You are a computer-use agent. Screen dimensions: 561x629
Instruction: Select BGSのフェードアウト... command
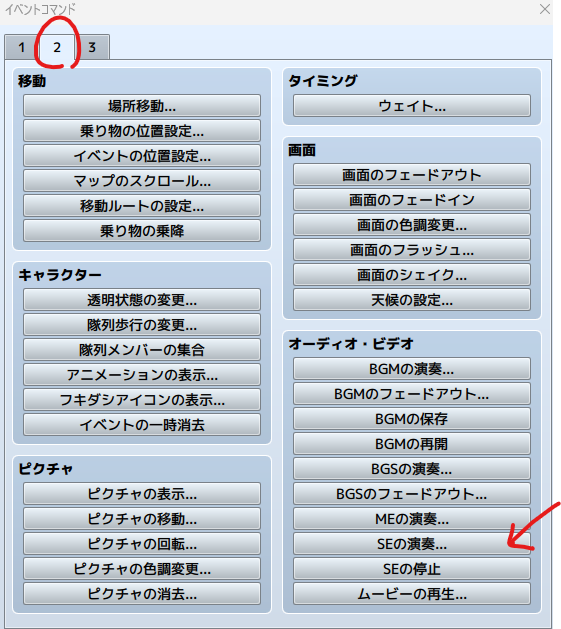point(412,493)
